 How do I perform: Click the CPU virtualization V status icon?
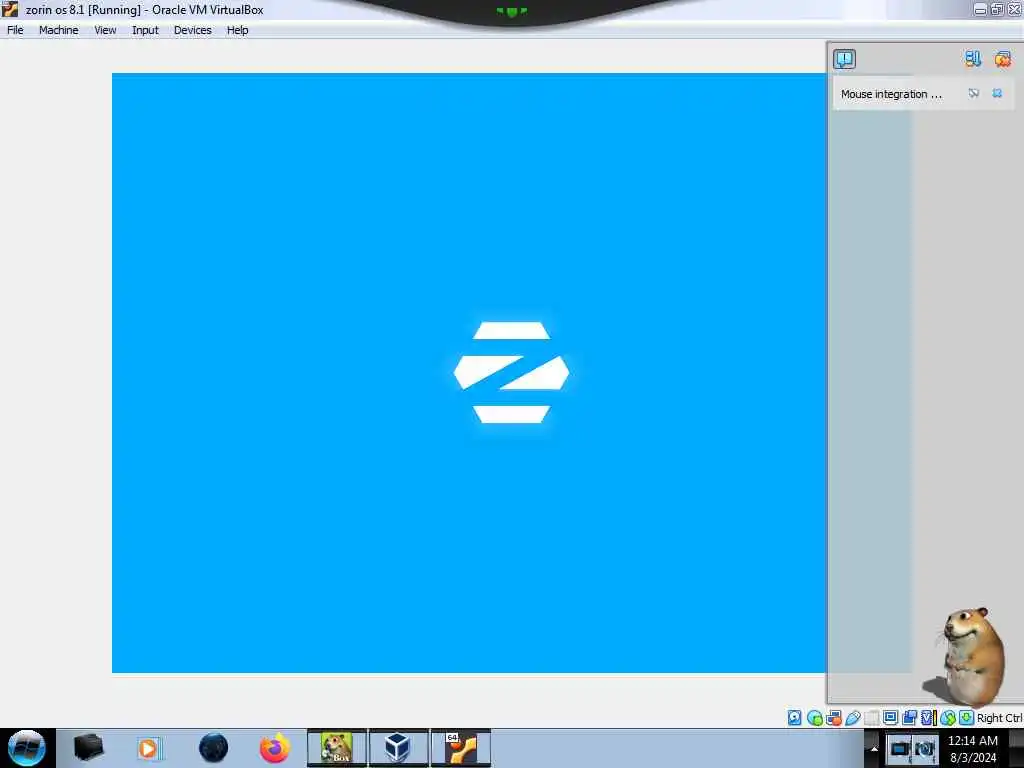tap(927, 718)
